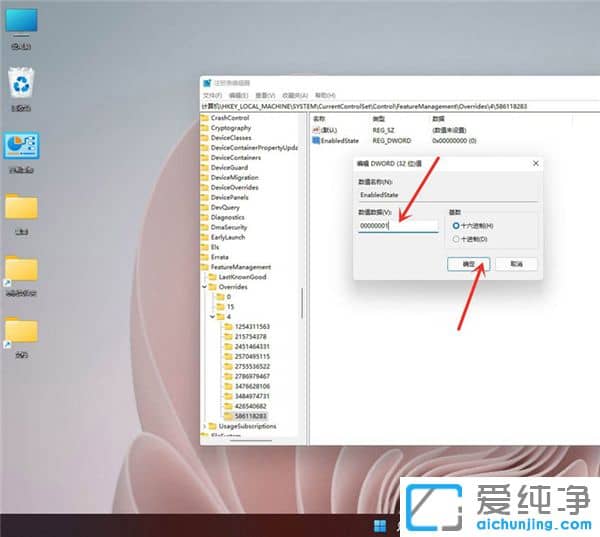Select the 3484974731 key
Image resolution: width=600 pixels, height=537 pixels.
(252, 396)
